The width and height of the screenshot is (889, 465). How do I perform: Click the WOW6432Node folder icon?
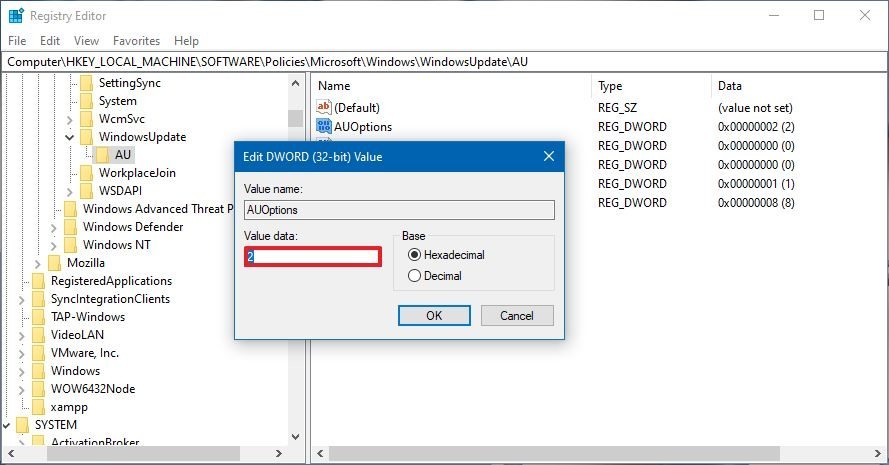coord(39,389)
